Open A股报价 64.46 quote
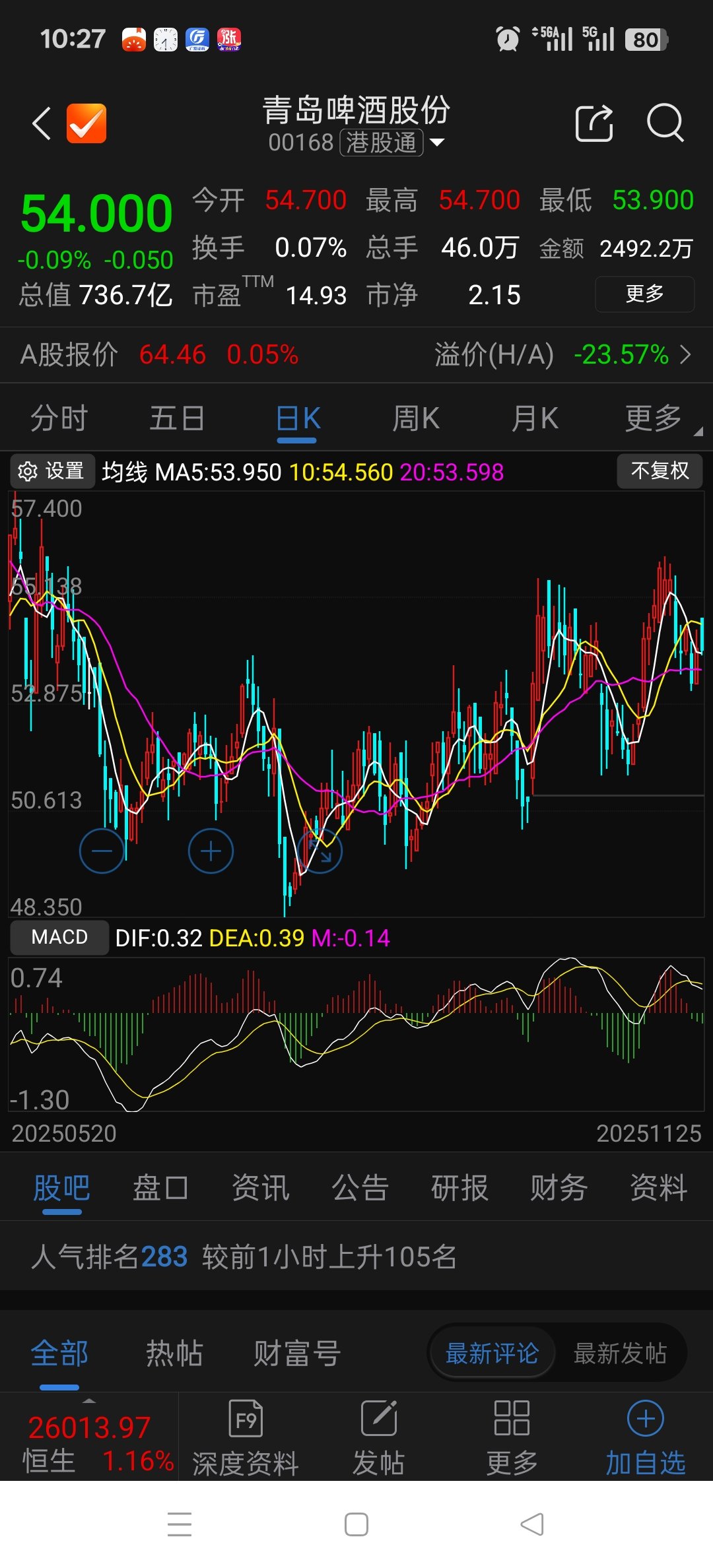 159,355
